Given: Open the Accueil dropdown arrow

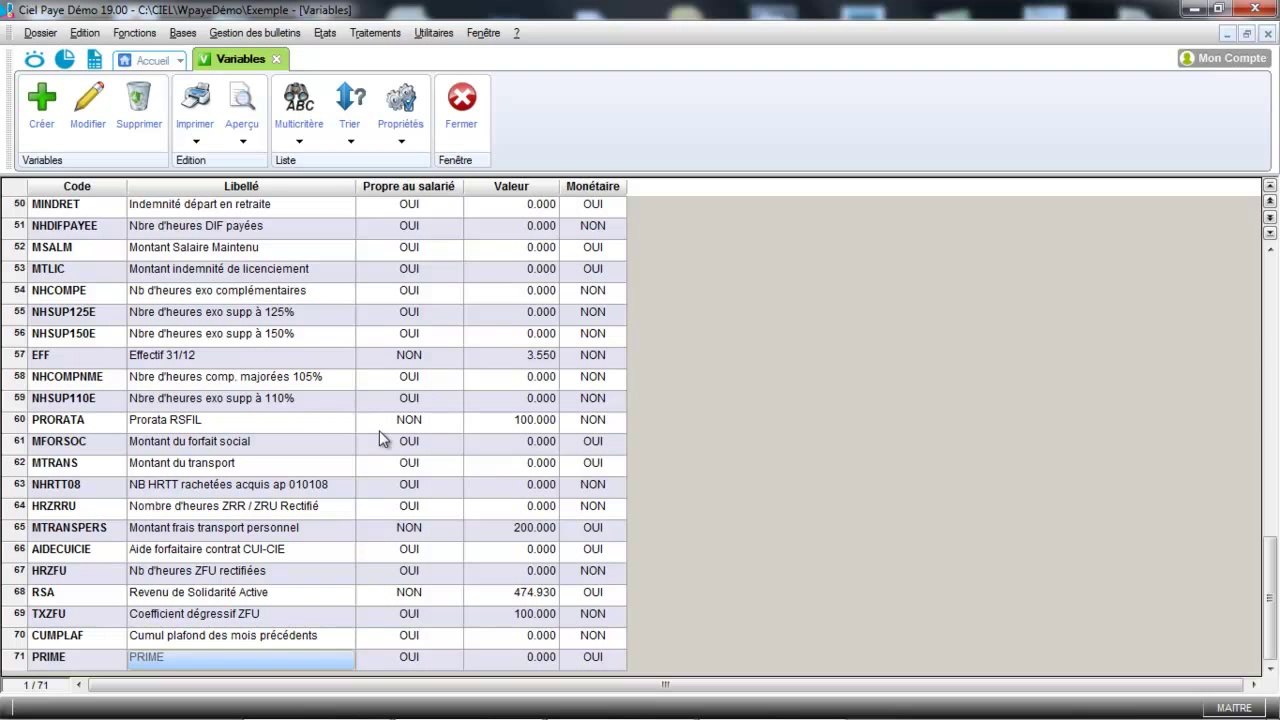Looking at the screenshot, I should pos(180,61).
